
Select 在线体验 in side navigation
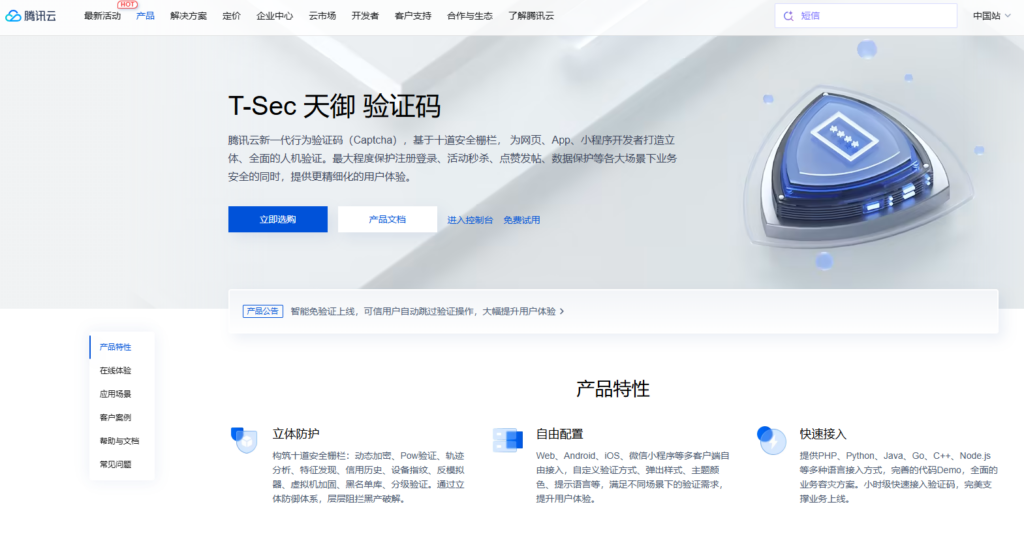(x=116, y=370)
